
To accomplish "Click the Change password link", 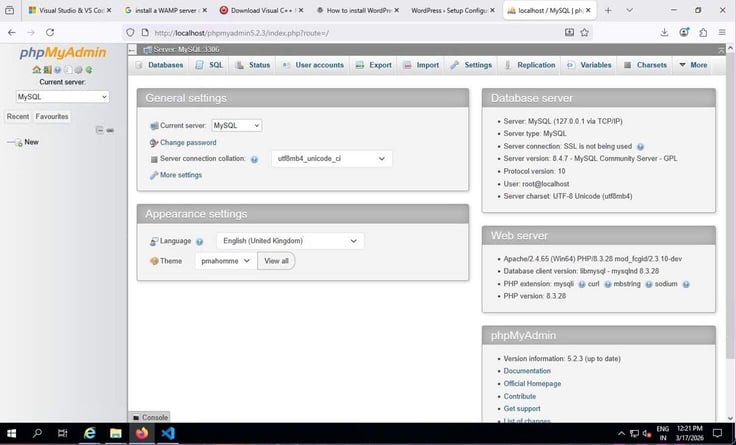I will coord(188,143).
